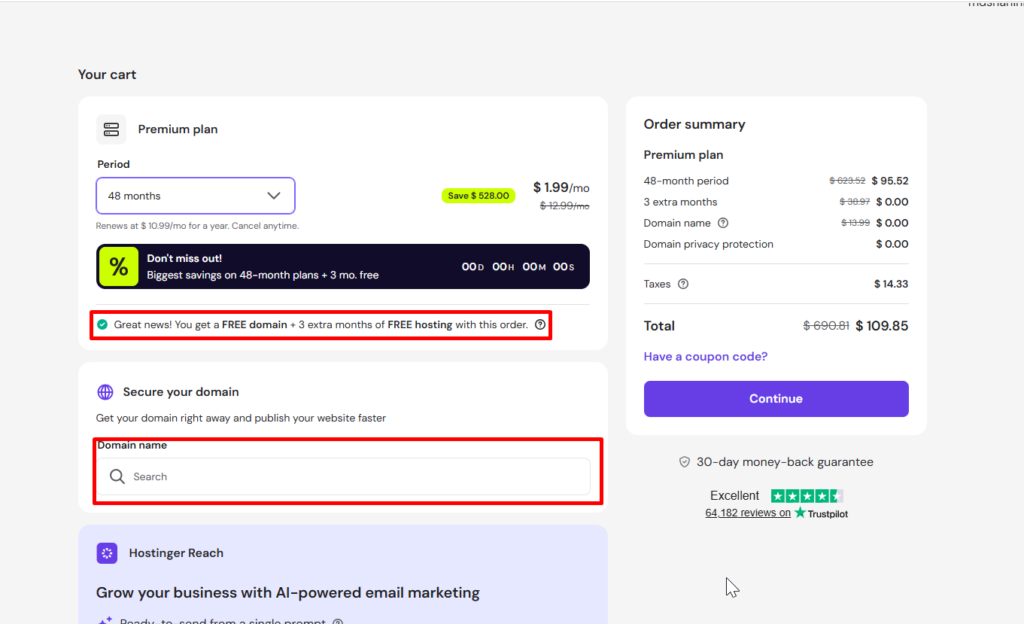
Task: Click the globe icon beside Secure your domain
Action: [105, 392]
